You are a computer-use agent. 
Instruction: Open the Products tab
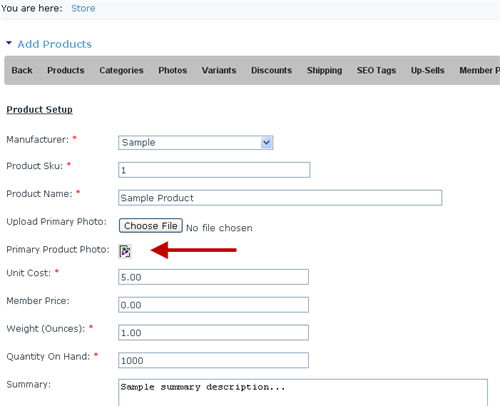click(66, 70)
